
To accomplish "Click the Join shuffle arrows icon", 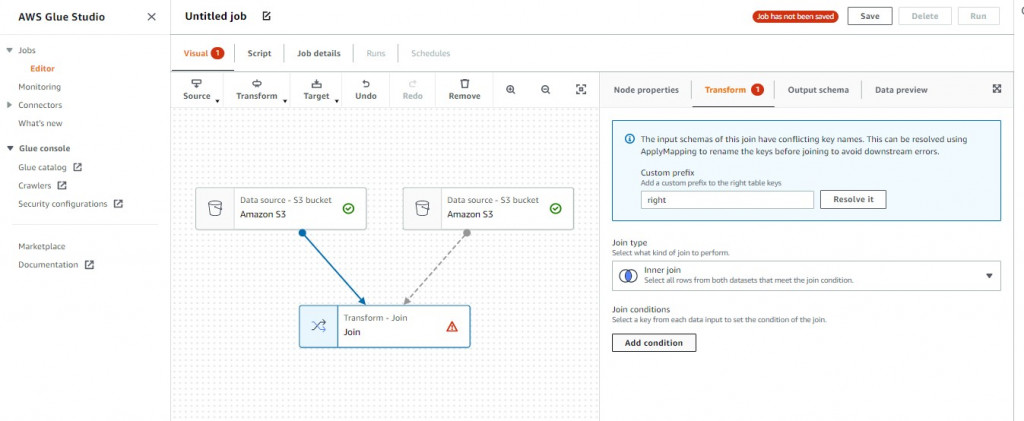I will coord(318,326).
